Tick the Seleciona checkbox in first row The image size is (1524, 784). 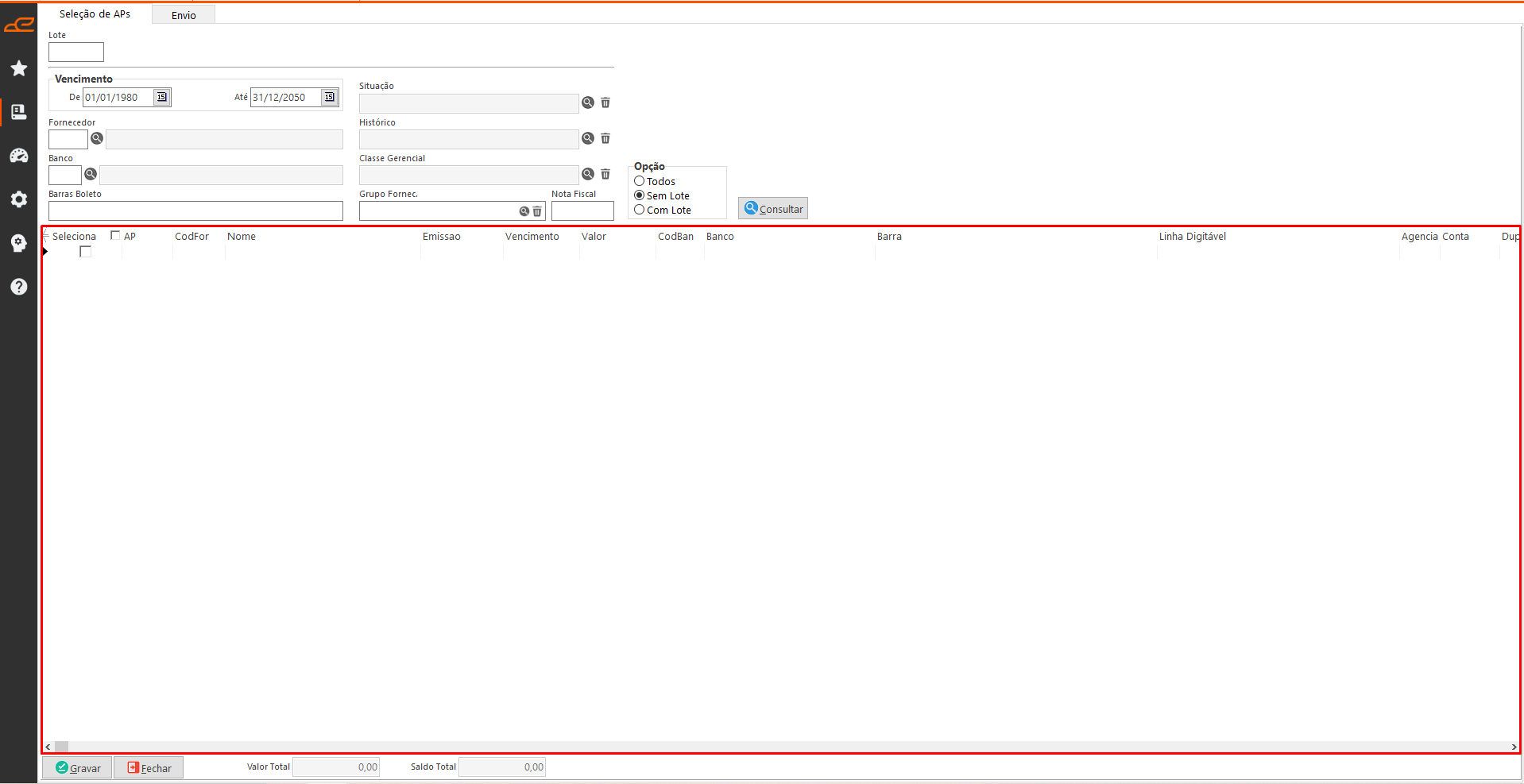coord(86,252)
